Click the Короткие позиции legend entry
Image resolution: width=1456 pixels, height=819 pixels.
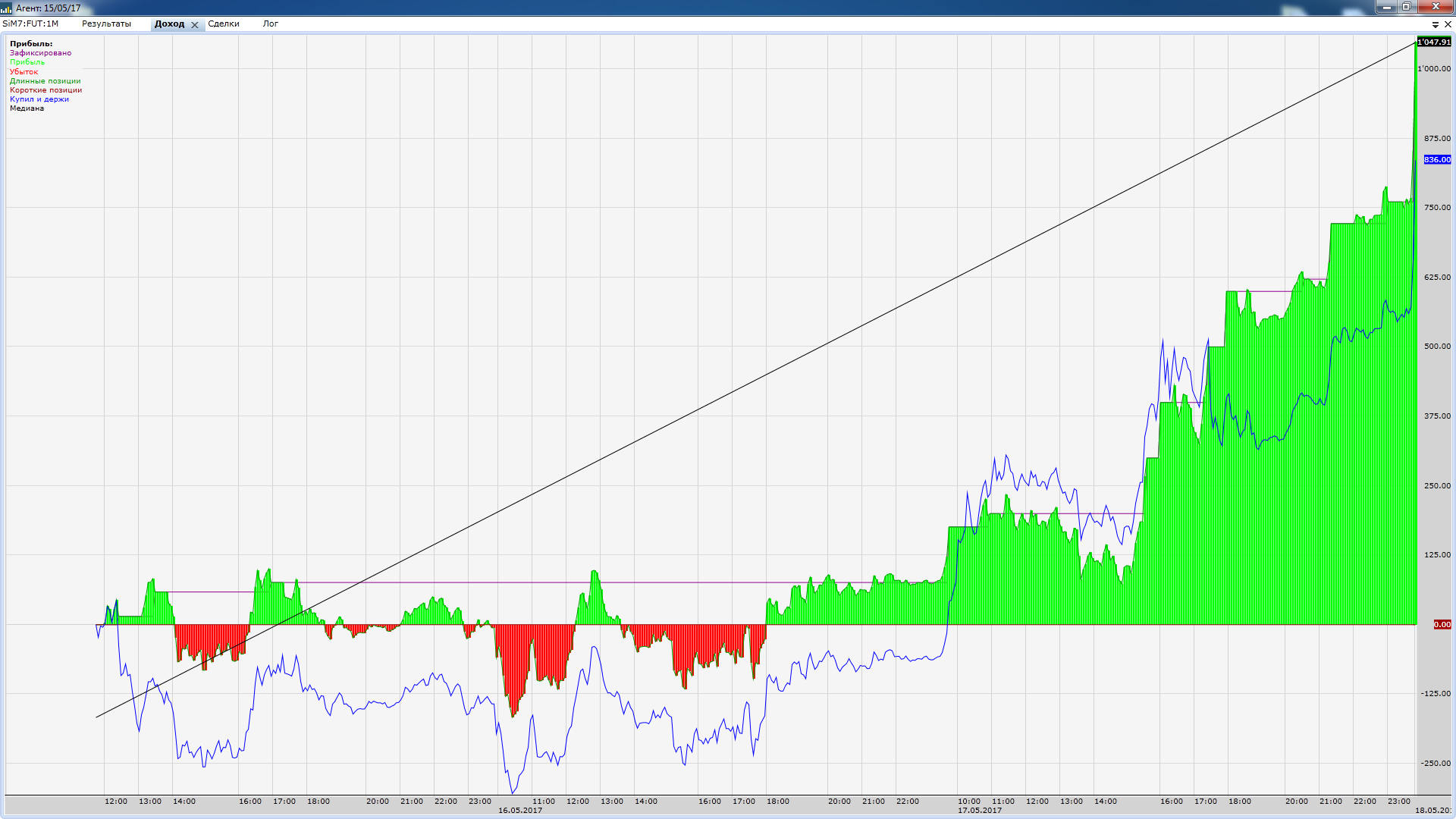click(45, 90)
